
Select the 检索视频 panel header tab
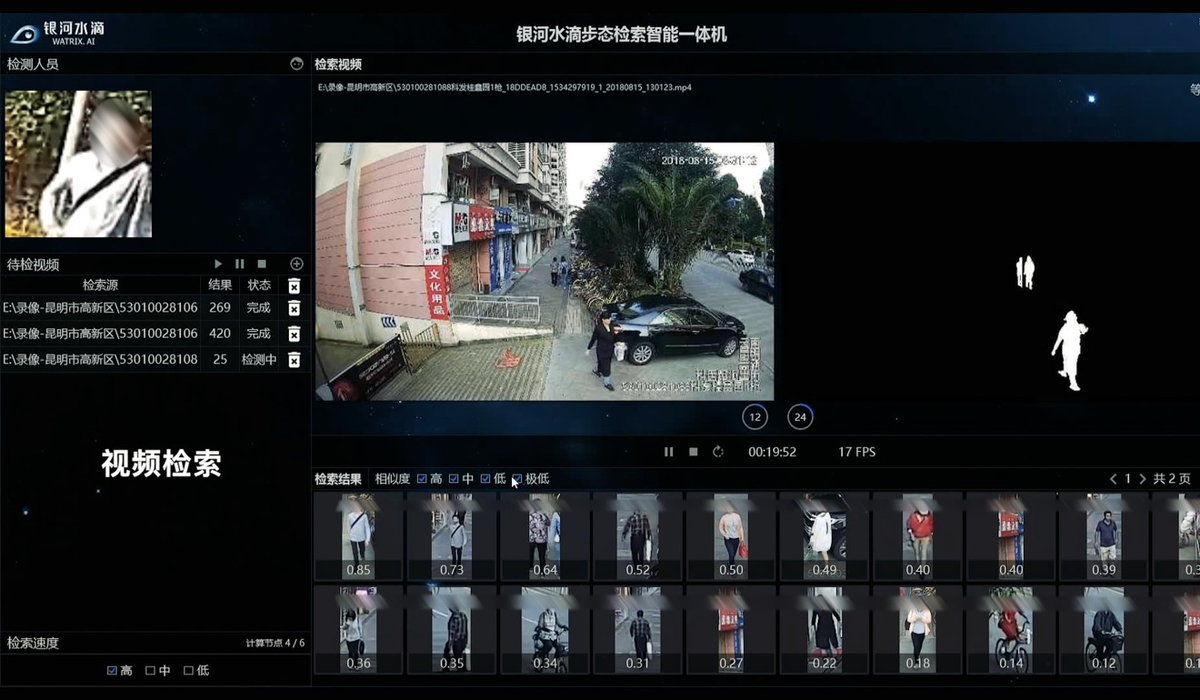(x=340, y=63)
